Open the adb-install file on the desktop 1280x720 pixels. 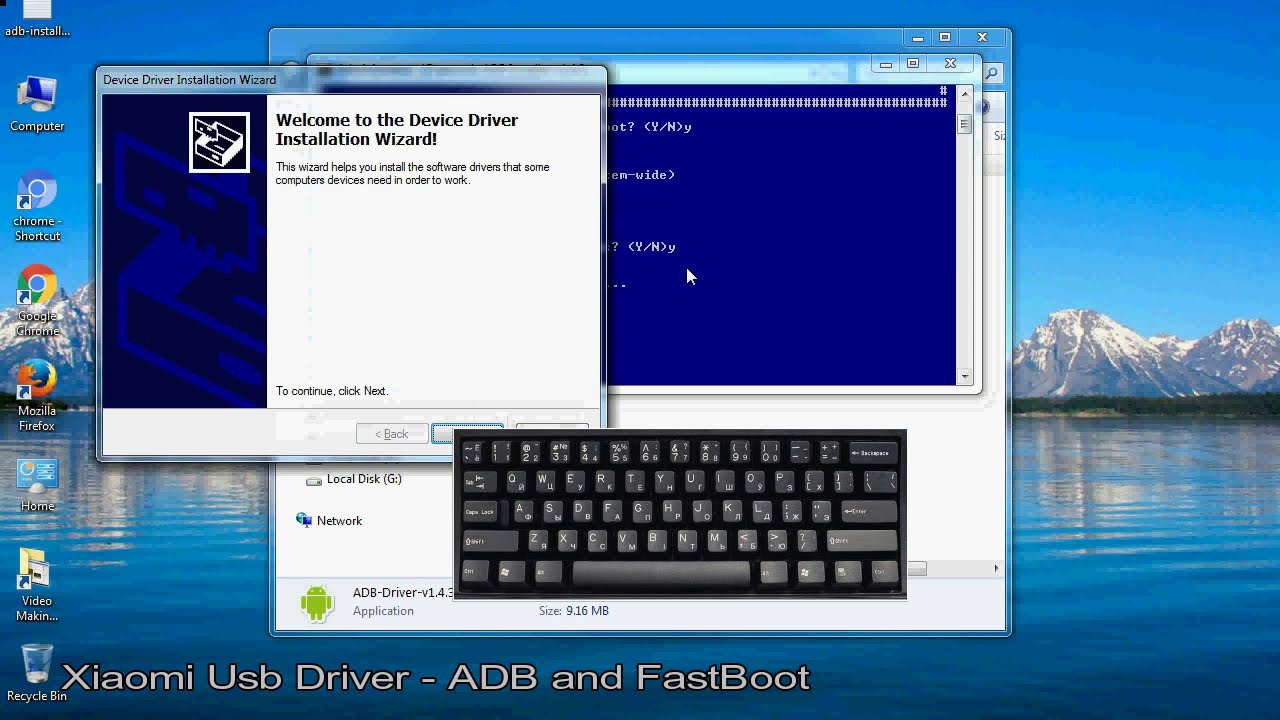[x=37, y=18]
